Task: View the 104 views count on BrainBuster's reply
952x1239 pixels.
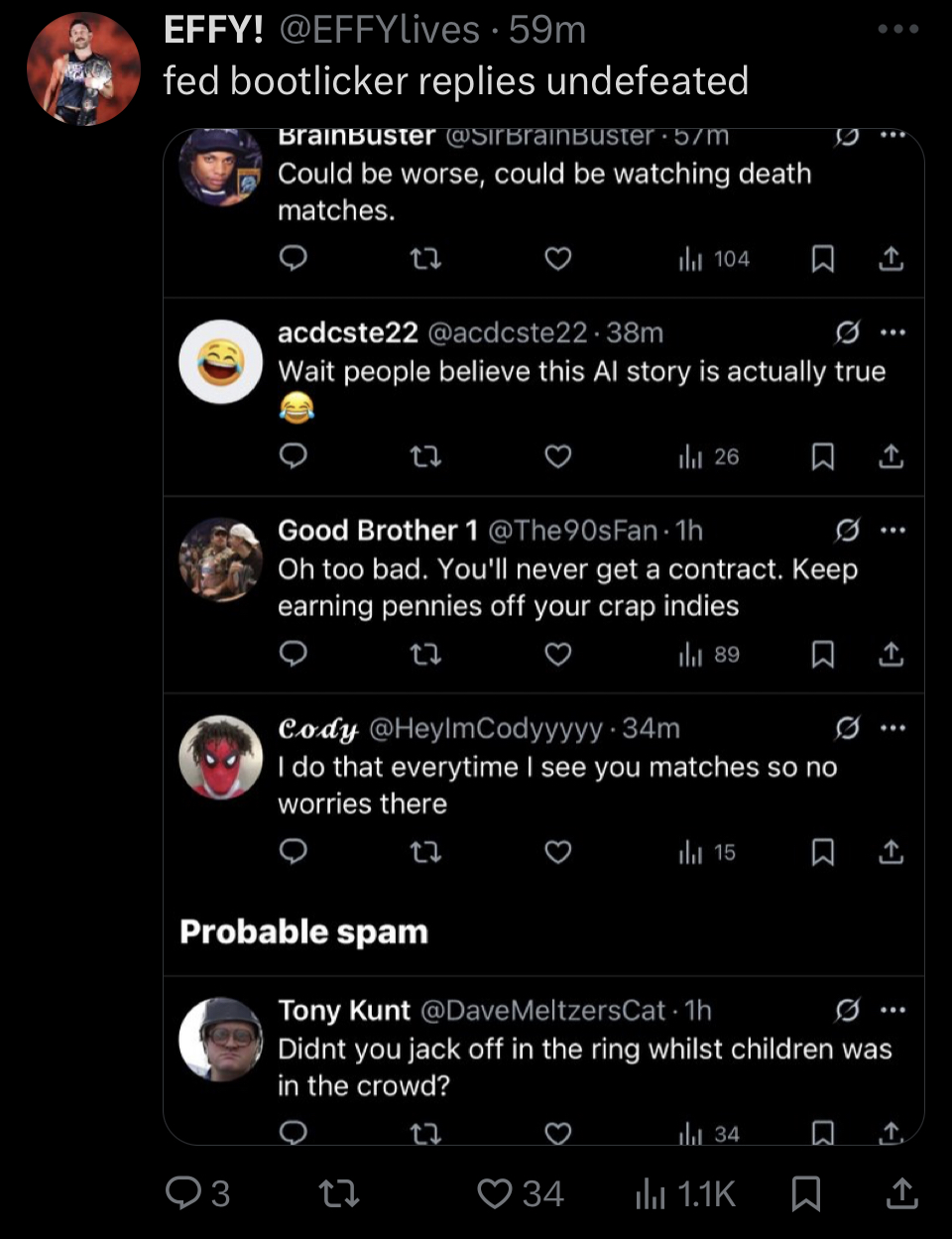Action: coord(715,259)
